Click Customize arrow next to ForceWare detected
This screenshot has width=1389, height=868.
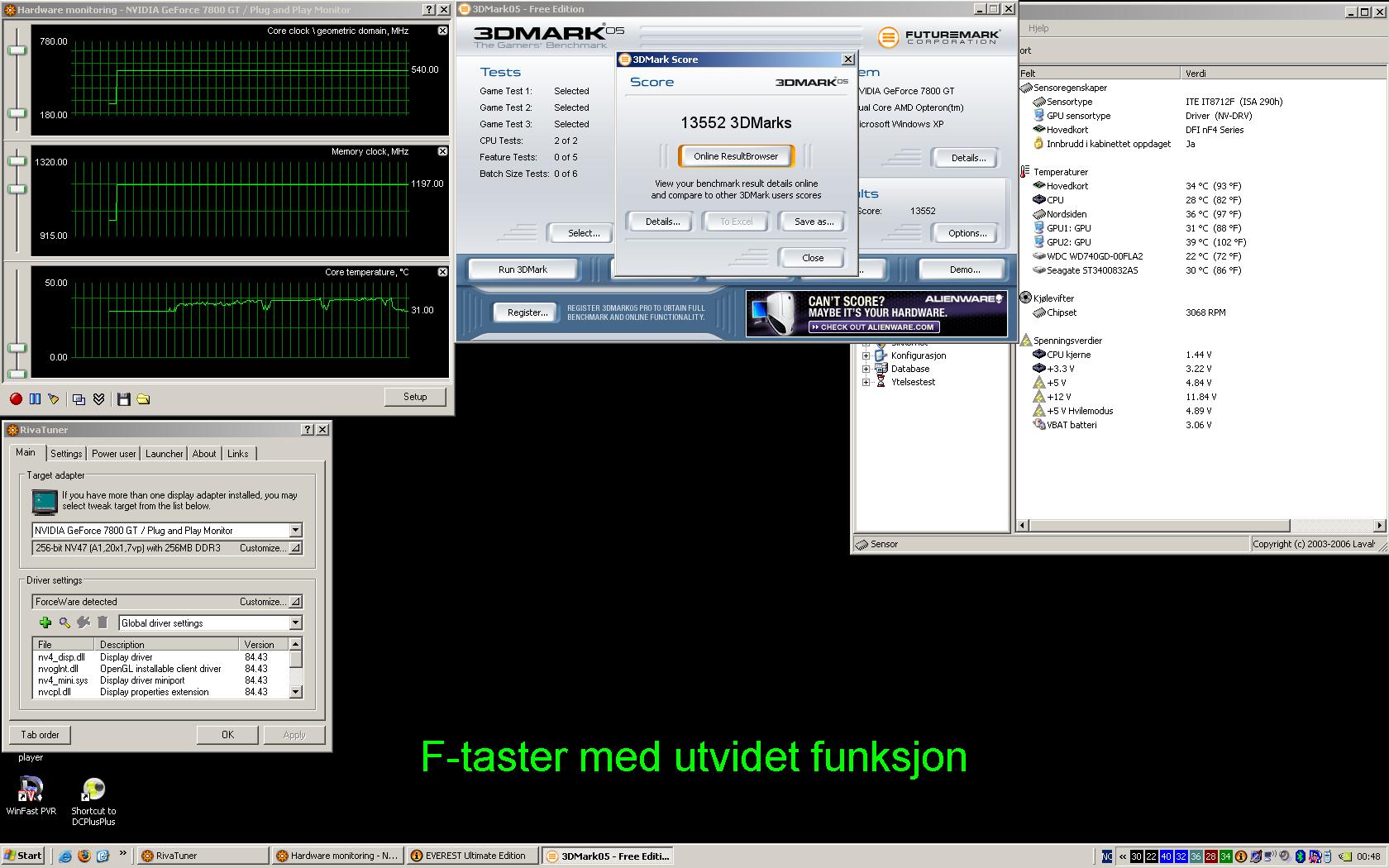tap(296, 602)
